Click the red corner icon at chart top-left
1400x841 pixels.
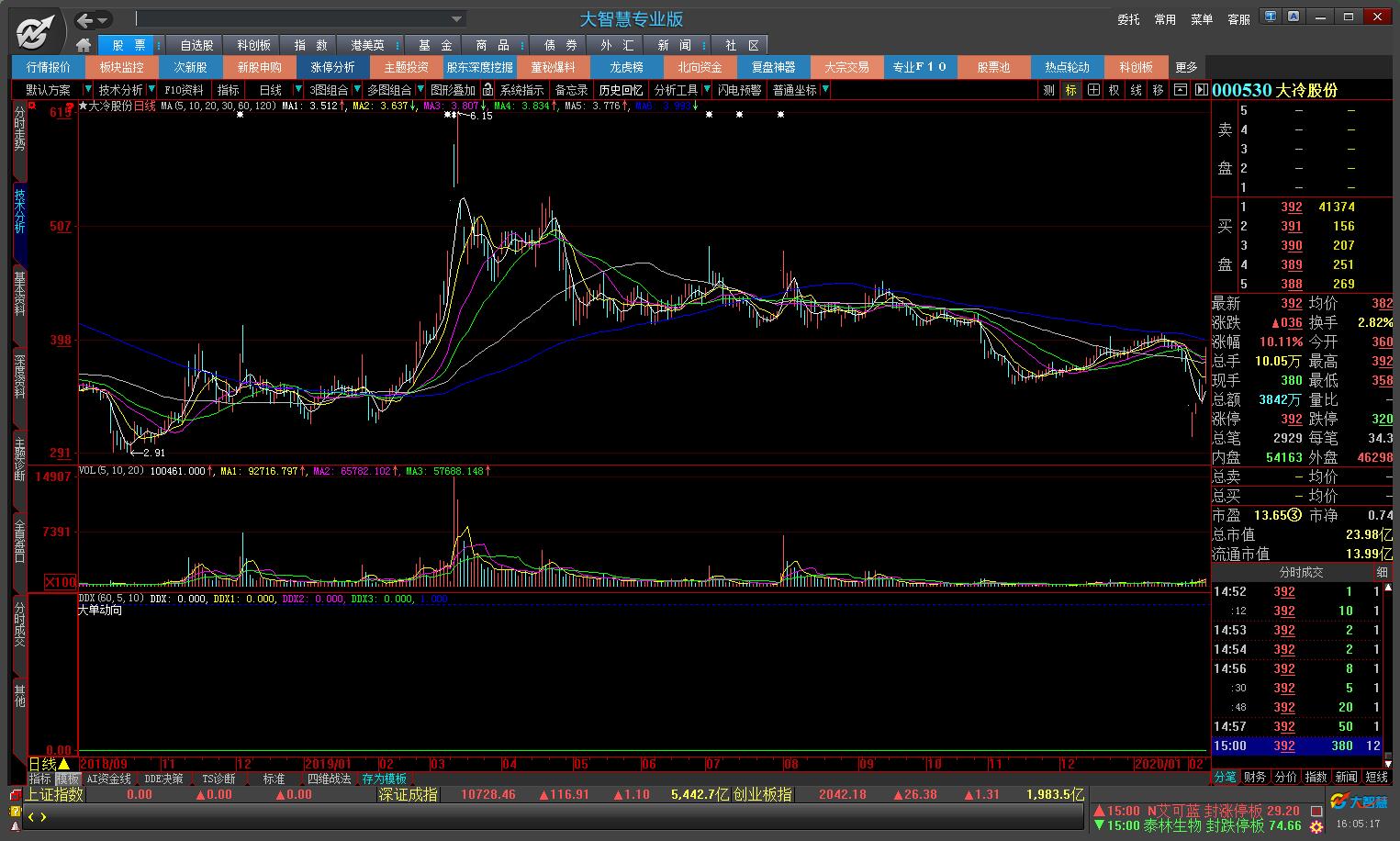pyautogui.click(x=31, y=107)
